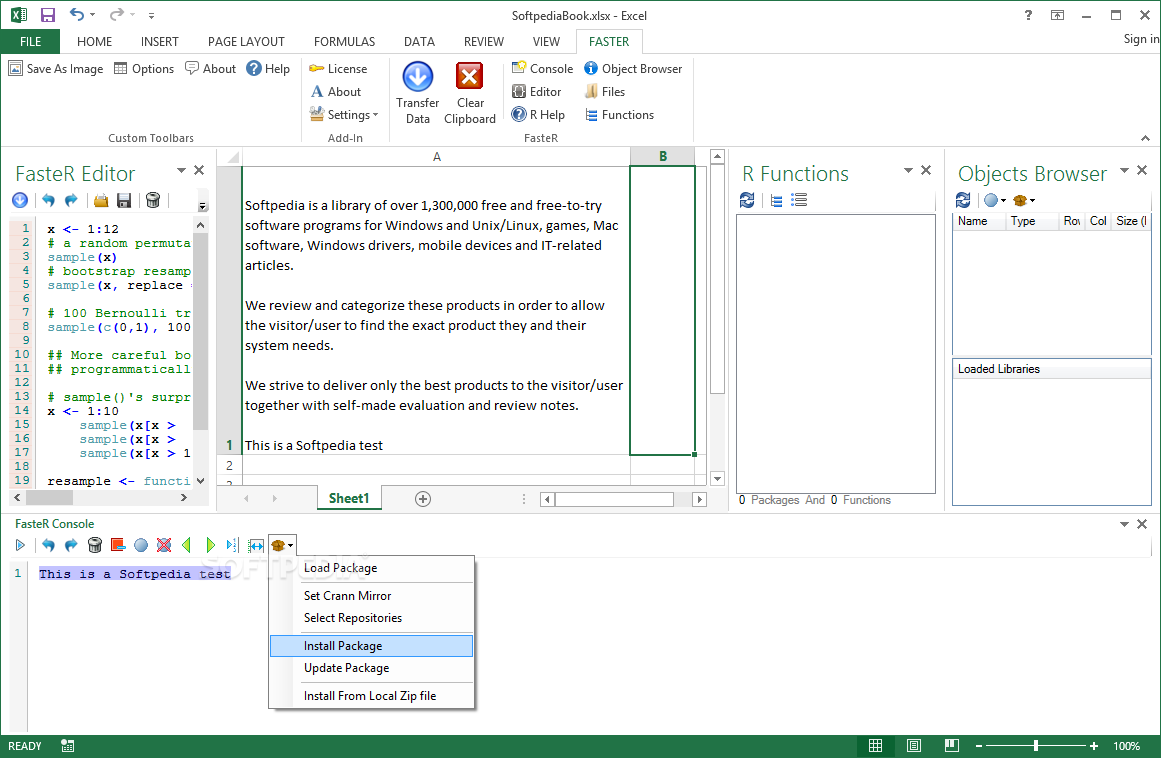
Task: Click License in the Add-In group
Action: pos(338,69)
